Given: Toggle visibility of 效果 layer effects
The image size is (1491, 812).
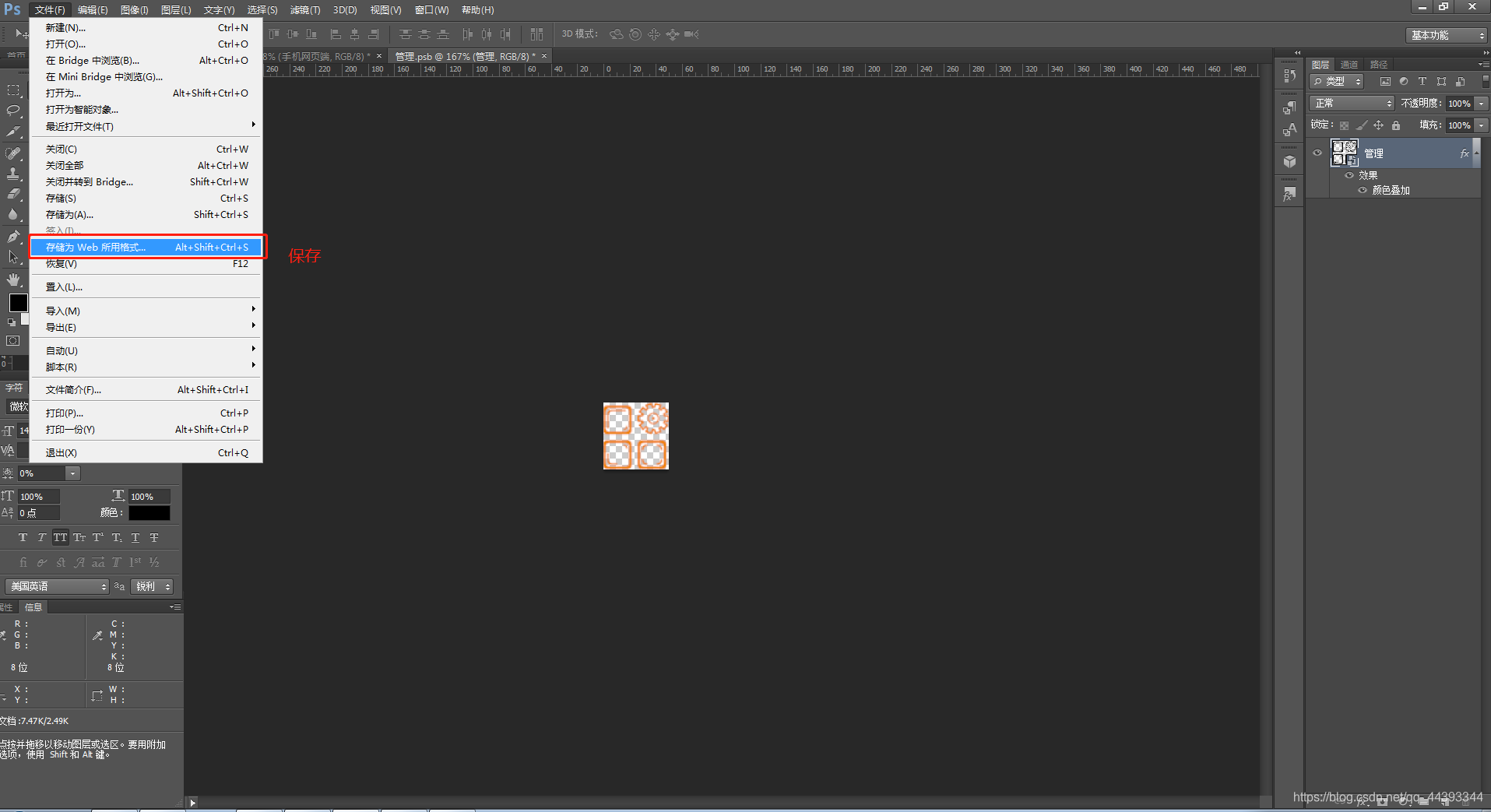Looking at the screenshot, I should pyautogui.click(x=1349, y=175).
